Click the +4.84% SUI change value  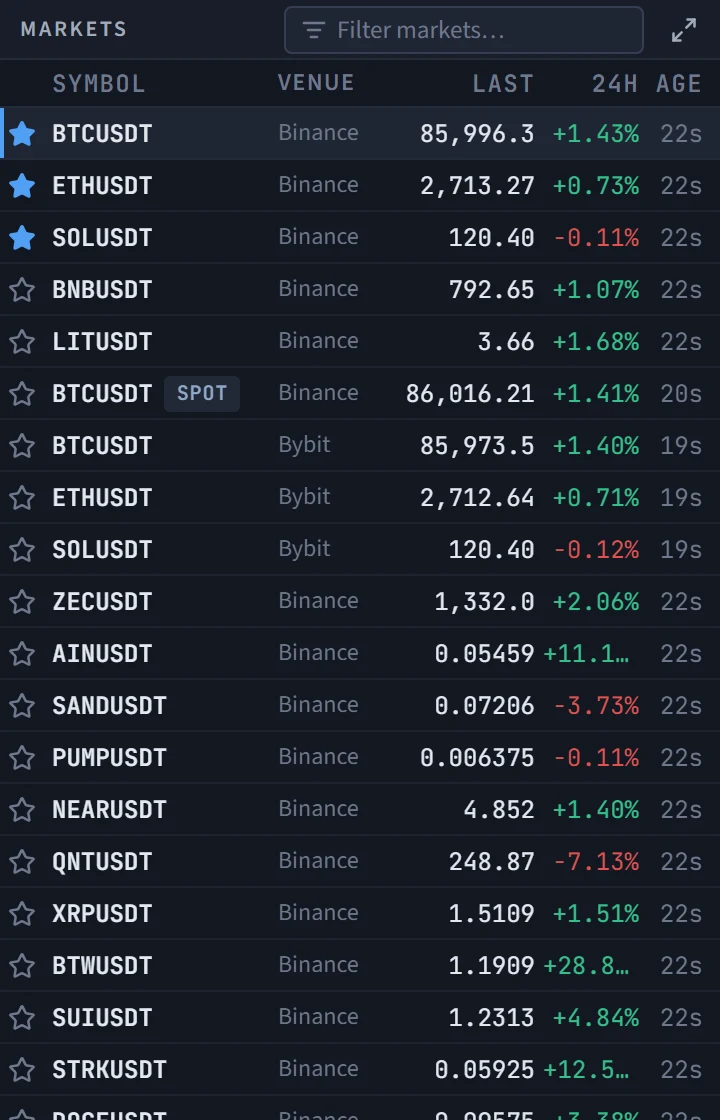click(x=596, y=1018)
